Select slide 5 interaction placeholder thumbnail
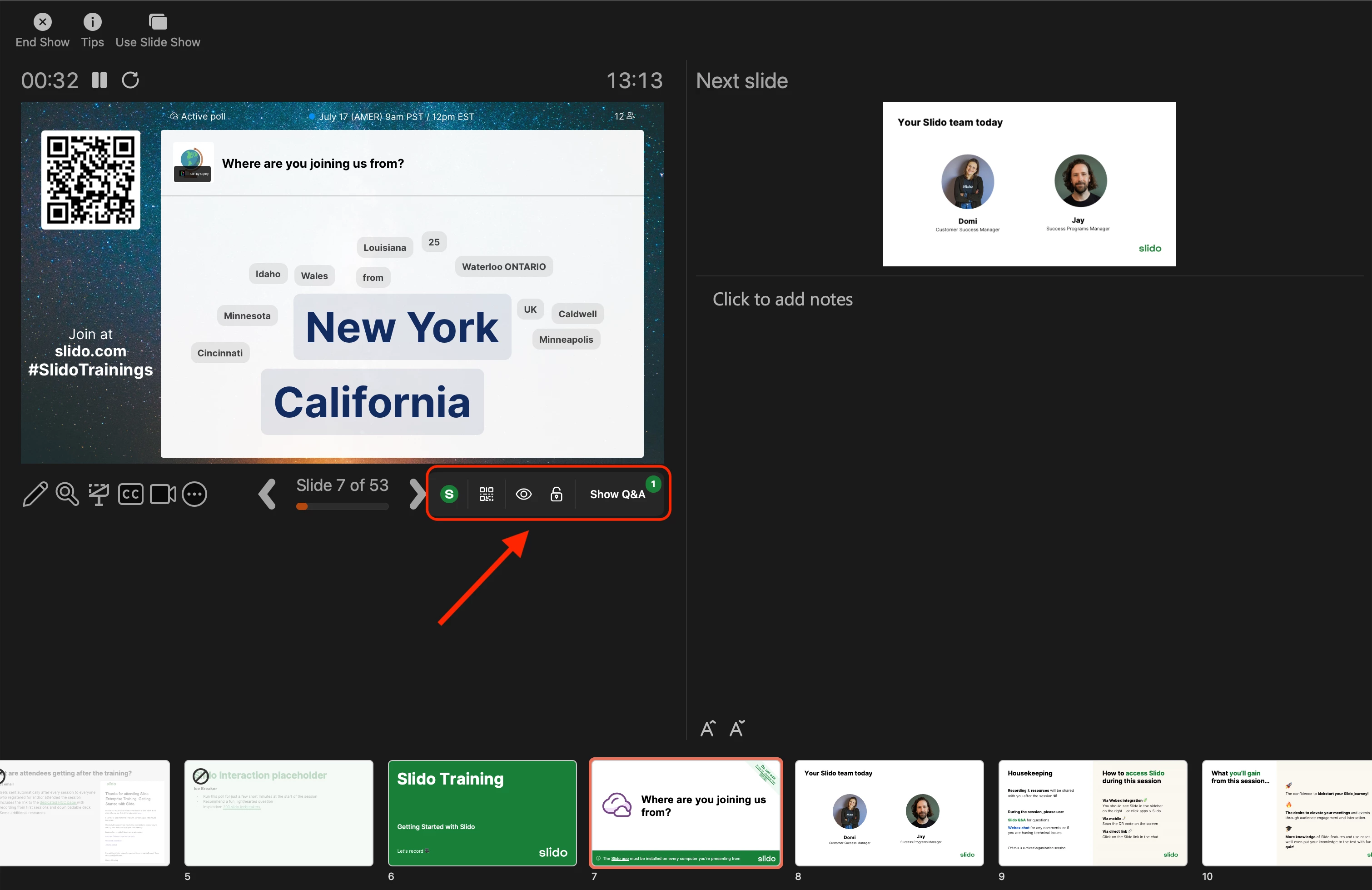The height and width of the screenshot is (890, 1372). tap(278, 813)
